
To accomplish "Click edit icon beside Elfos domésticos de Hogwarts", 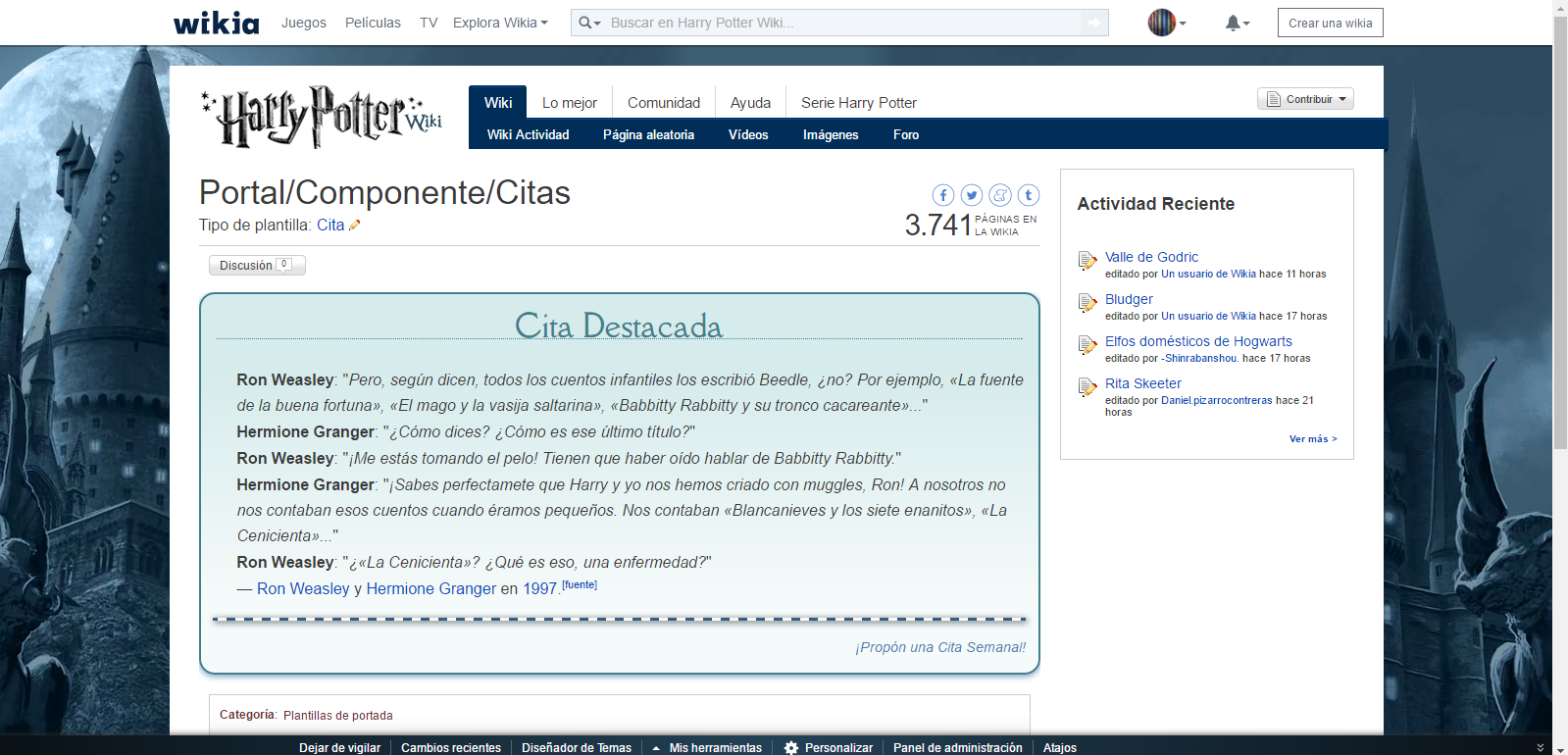I will [1087, 345].
